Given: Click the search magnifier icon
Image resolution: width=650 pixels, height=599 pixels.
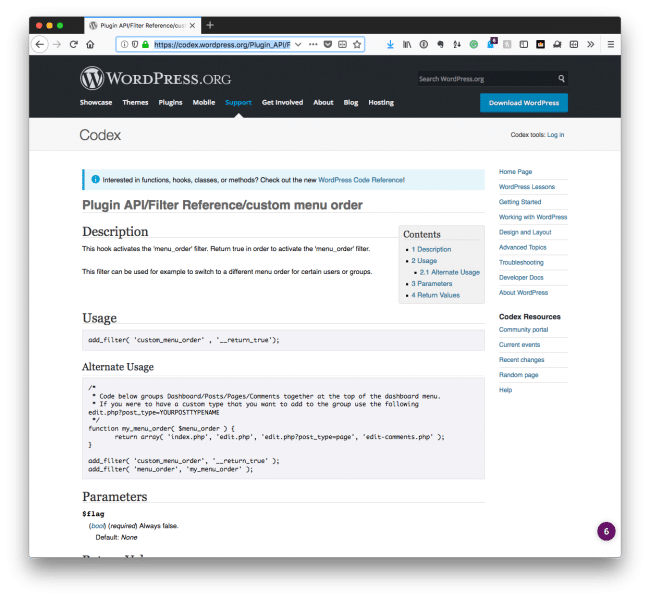Looking at the screenshot, I should (x=561, y=78).
